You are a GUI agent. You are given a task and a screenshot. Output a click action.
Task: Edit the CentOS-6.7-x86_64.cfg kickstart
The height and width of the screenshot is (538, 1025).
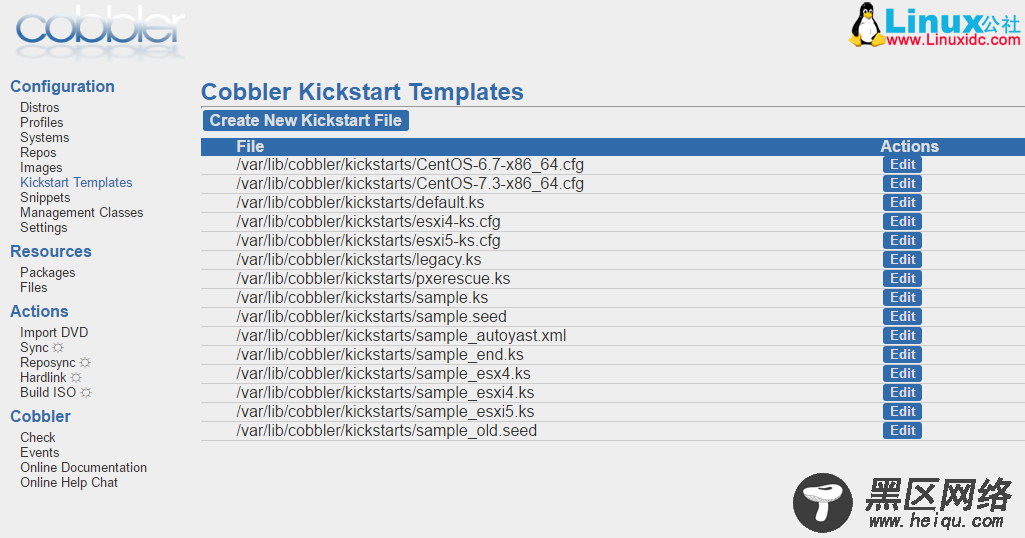[902, 164]
